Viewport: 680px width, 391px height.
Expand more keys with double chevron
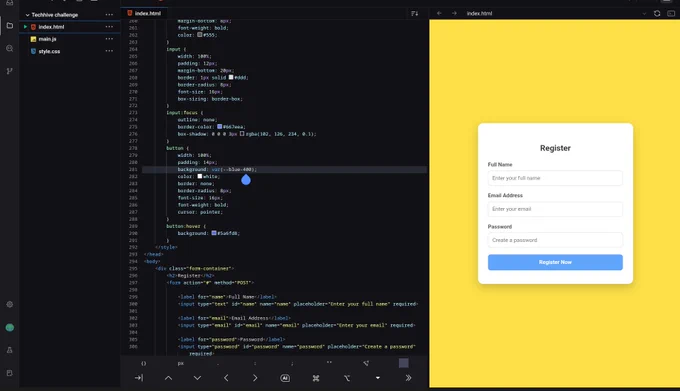[x=408, y=378]
